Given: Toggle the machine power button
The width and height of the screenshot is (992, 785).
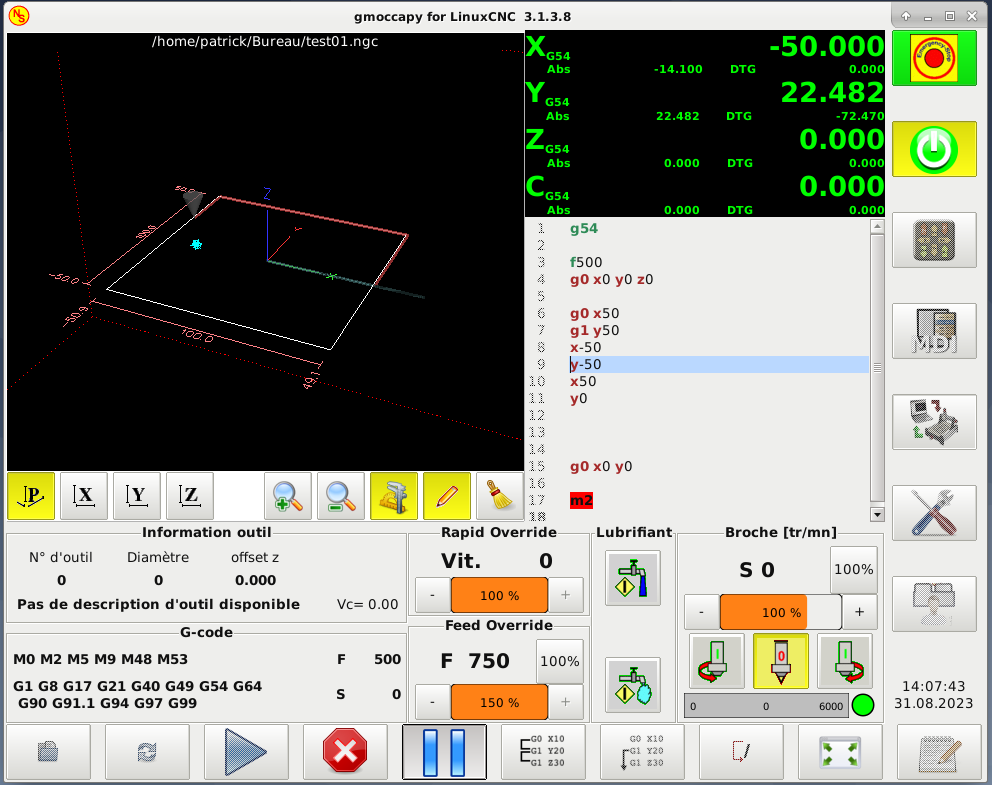Looking at the screenshot, I should point(934,149).
